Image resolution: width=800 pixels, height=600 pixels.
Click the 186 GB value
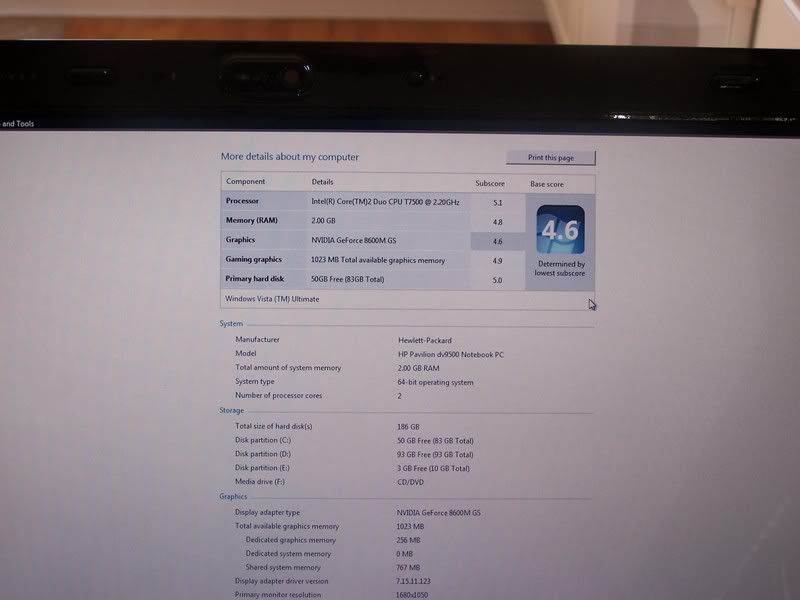(x=408, y=427)
